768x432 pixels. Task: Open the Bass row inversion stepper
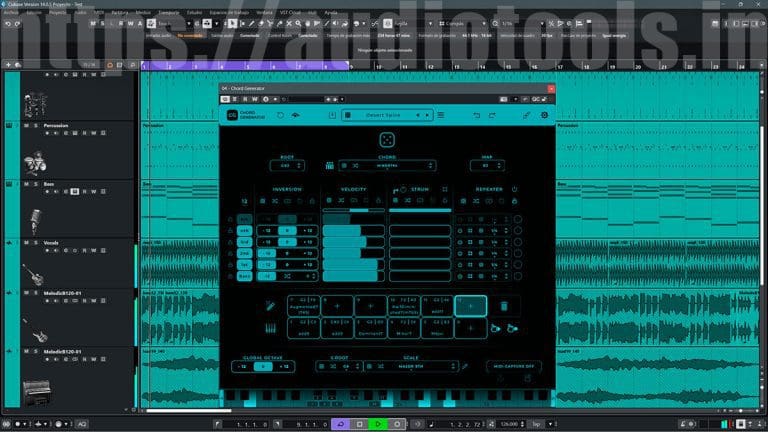311,276
